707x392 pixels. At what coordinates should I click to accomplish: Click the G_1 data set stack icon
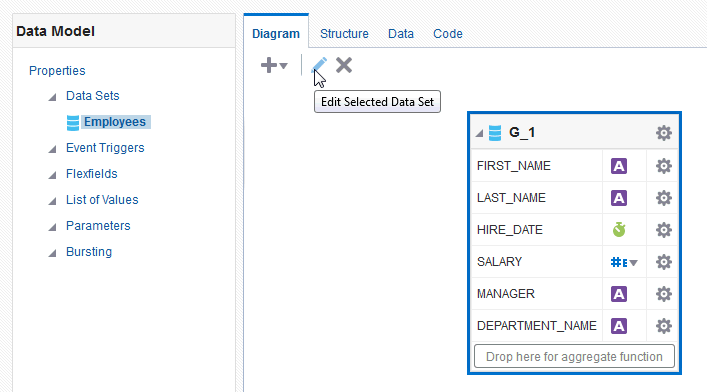point(495,133)
